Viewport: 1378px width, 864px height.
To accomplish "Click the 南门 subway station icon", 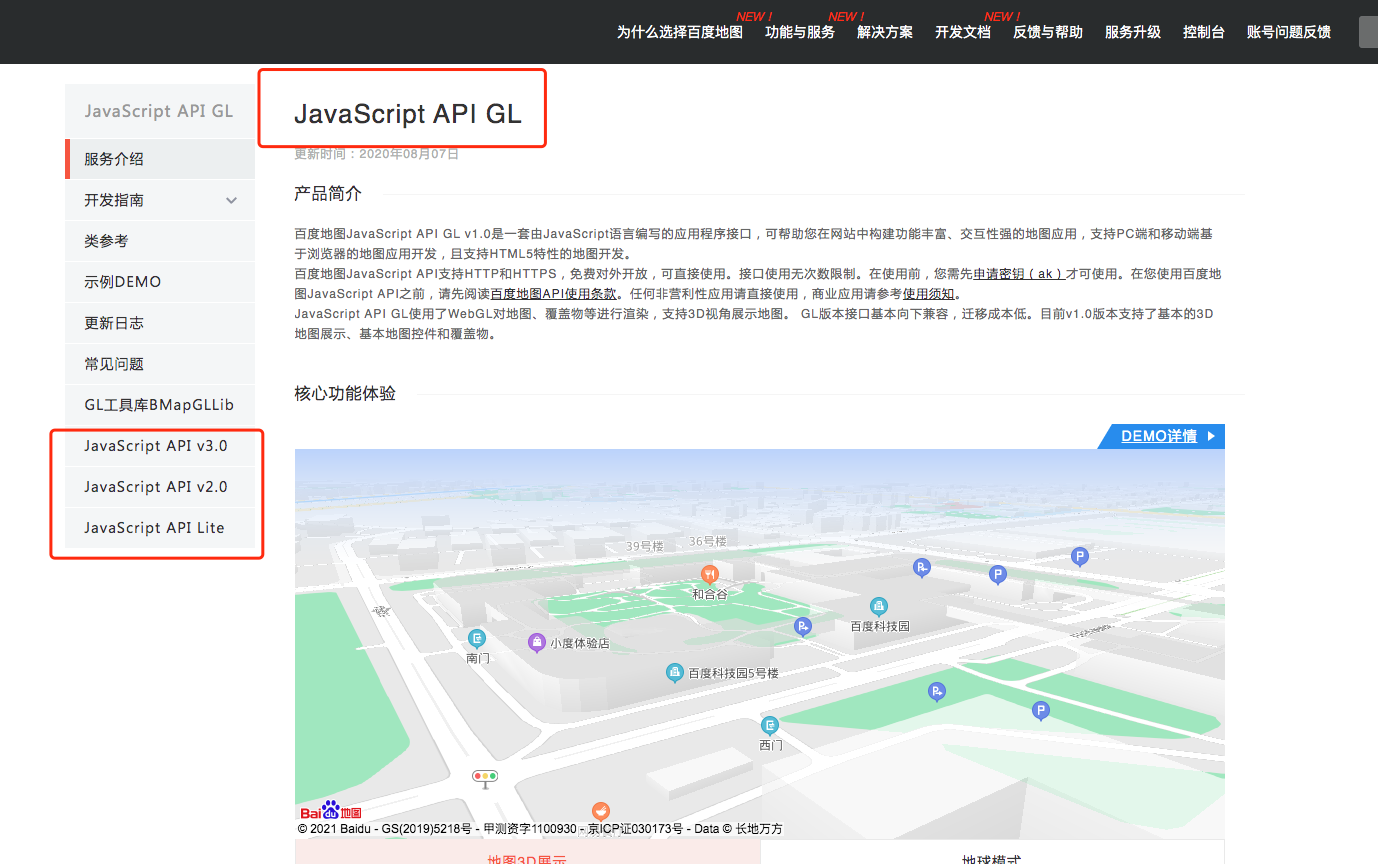I will point(475,638).
